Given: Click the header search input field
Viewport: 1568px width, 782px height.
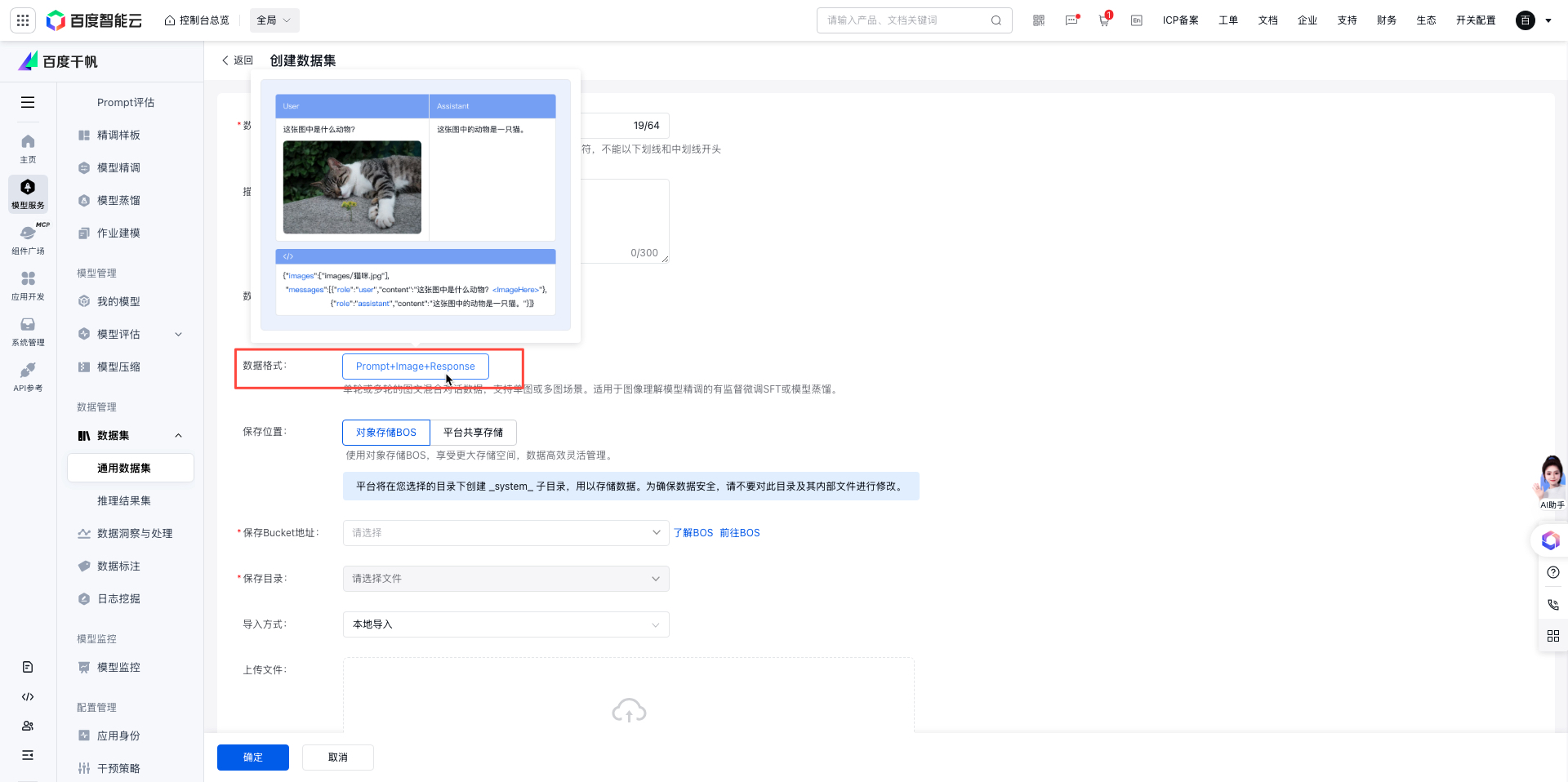Looking at the screenshot, I should [x=906, y=20].
